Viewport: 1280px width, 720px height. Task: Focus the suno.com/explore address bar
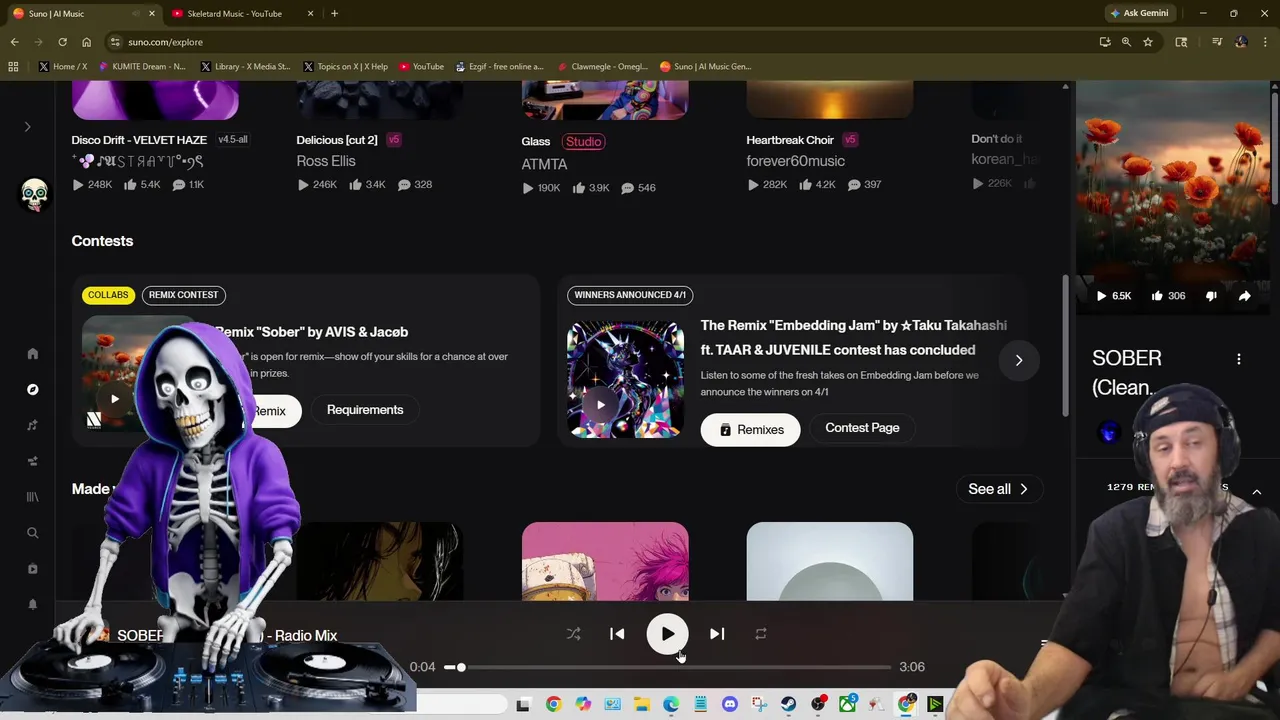[x=600, y=42]
